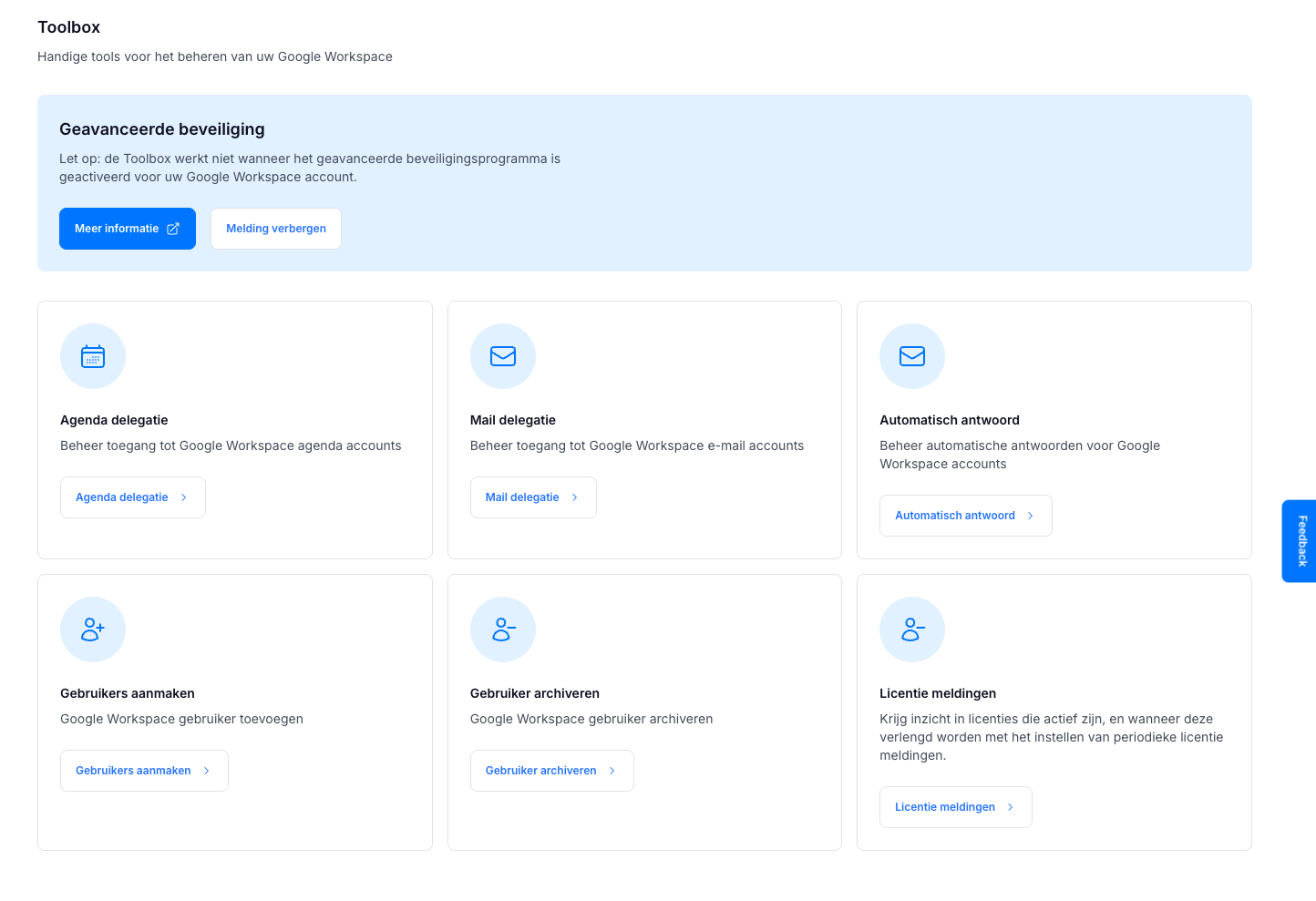Click chevron arrow in Gebruiker archiveren button

(612, 771)
